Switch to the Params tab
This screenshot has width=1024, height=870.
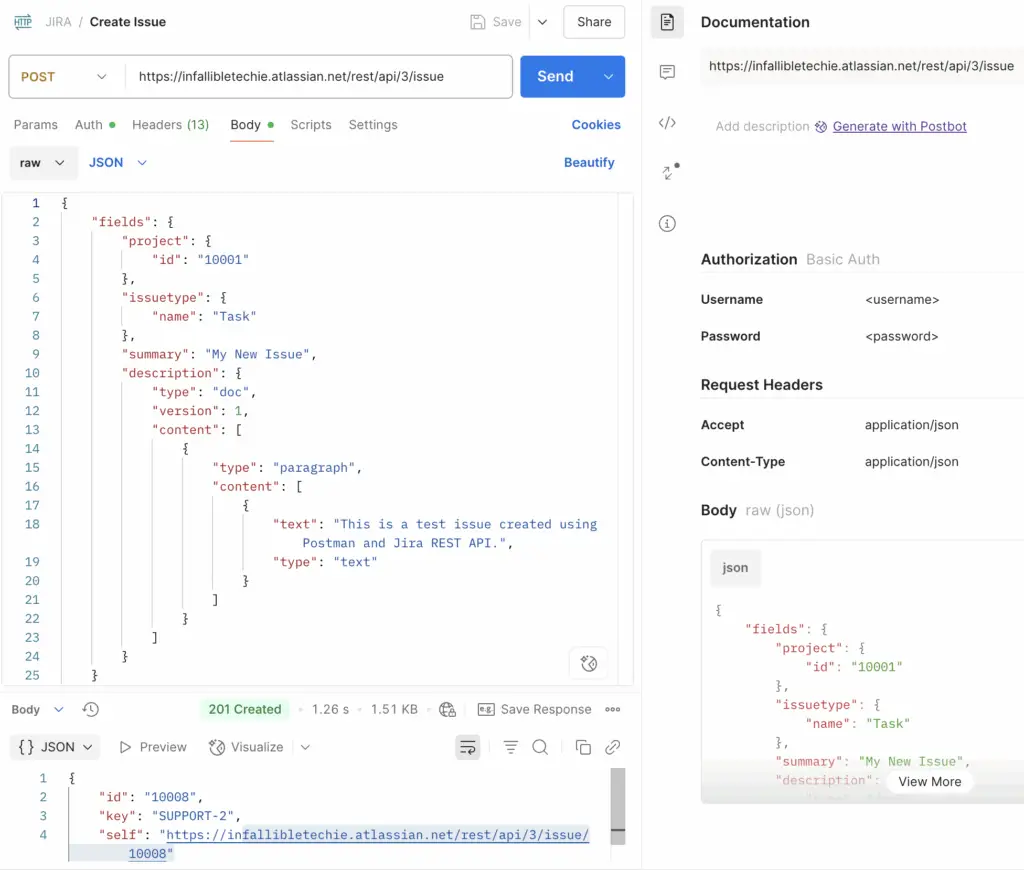coord(36,125)
